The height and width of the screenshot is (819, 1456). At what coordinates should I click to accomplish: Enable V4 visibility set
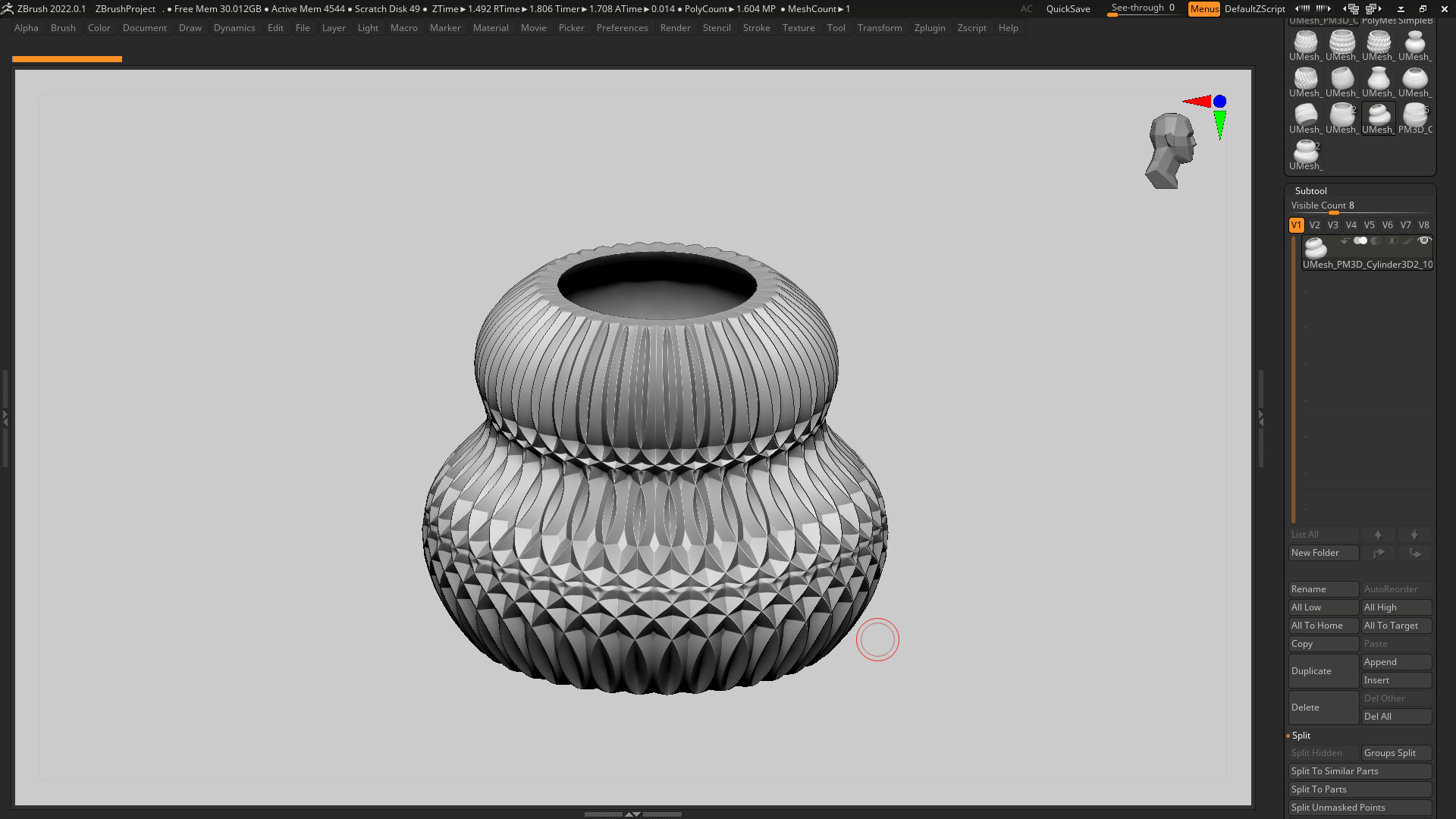(x=1351, y=225)
